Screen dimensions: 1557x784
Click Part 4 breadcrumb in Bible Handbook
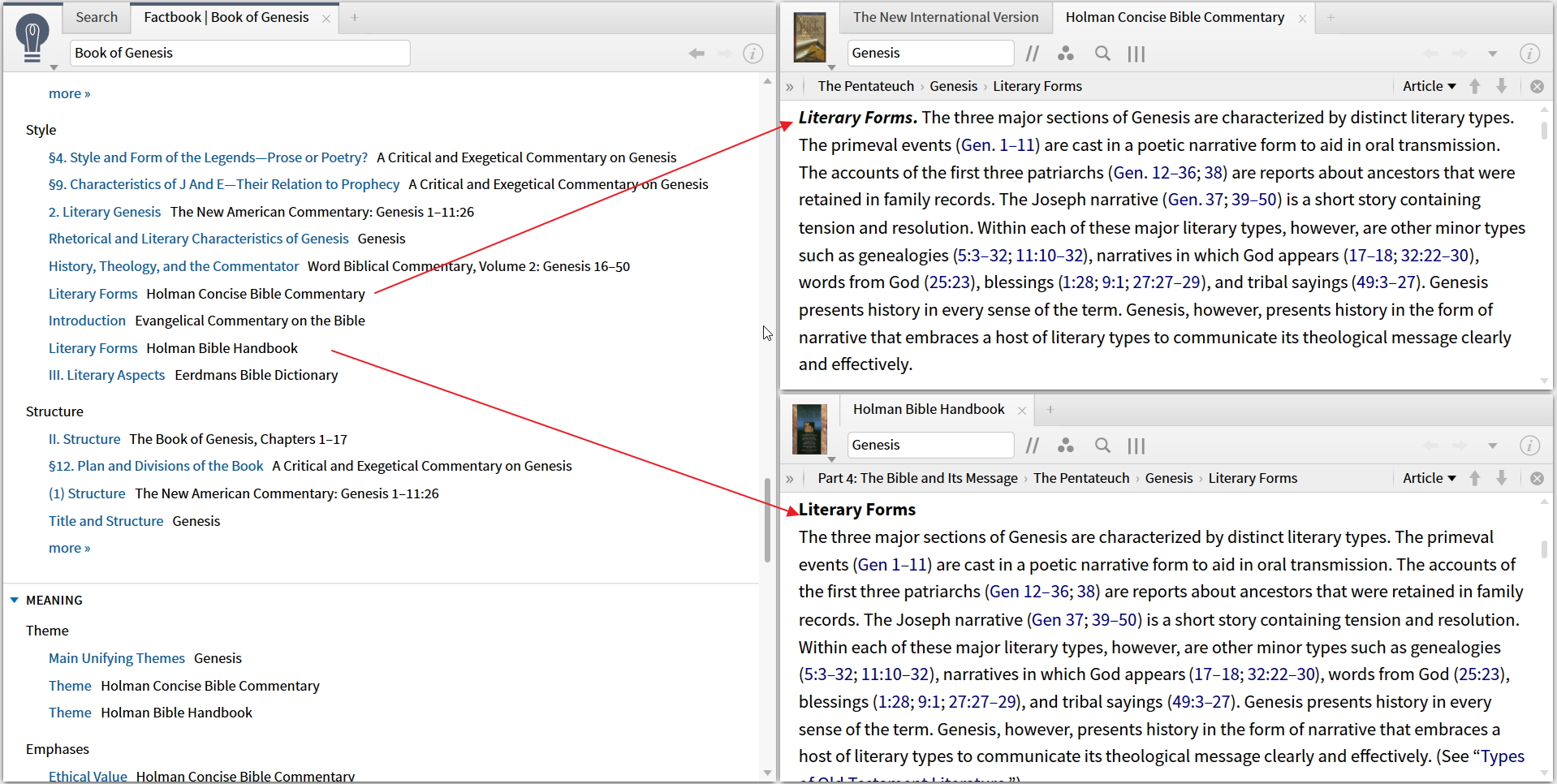tap(917, 478)
